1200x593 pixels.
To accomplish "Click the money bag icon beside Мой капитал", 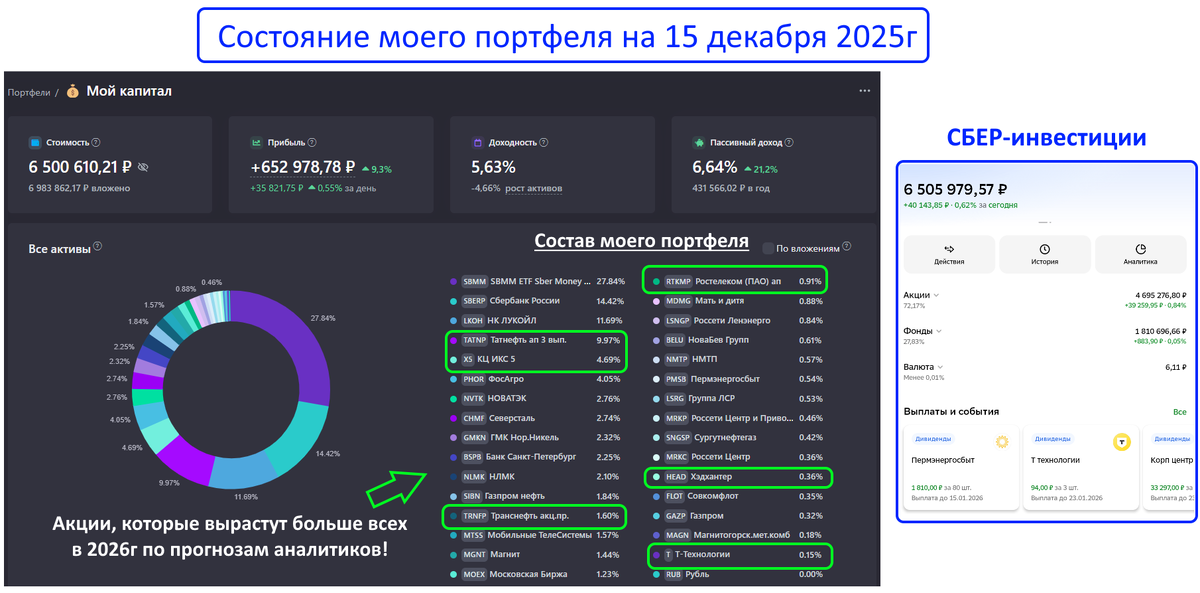I will pyautogui.click(x=72, y=92).
